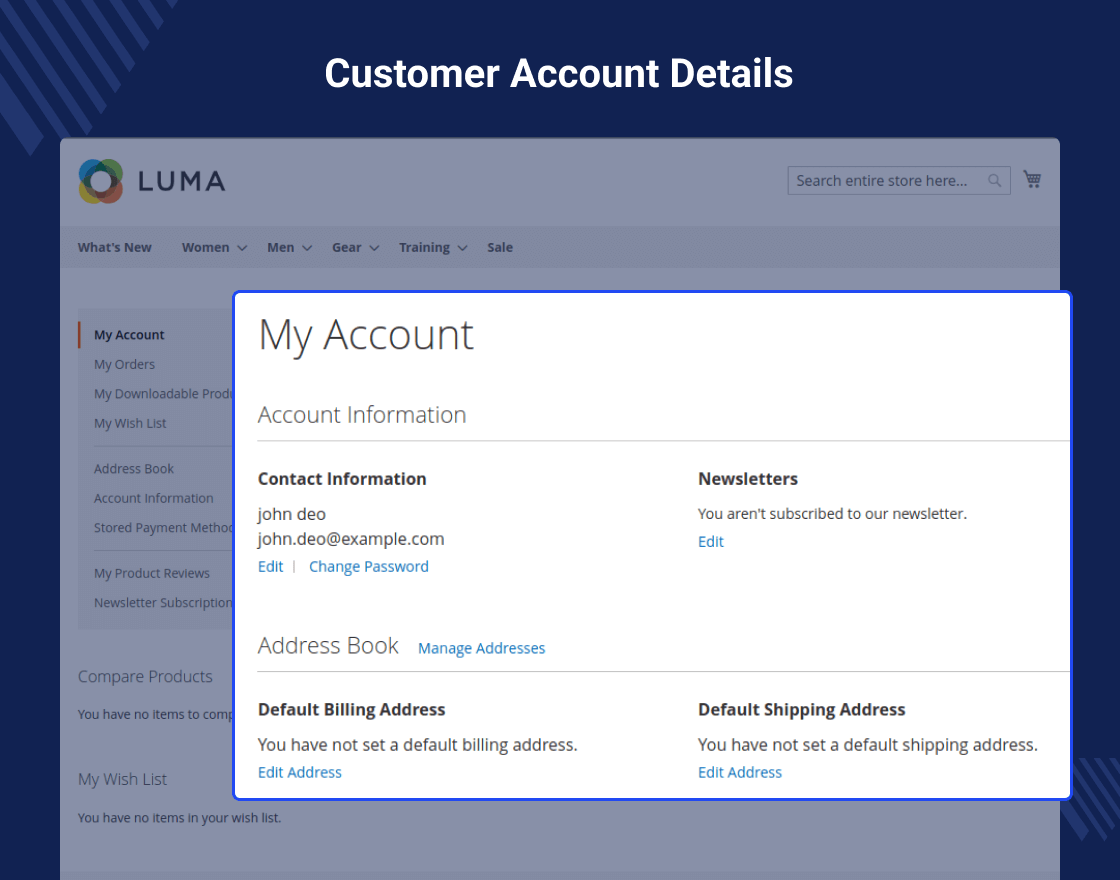The width and height of the screenshot is (1120, 880).
Task: Open My Product Reviews in sidebar
Action: point(152,573)
